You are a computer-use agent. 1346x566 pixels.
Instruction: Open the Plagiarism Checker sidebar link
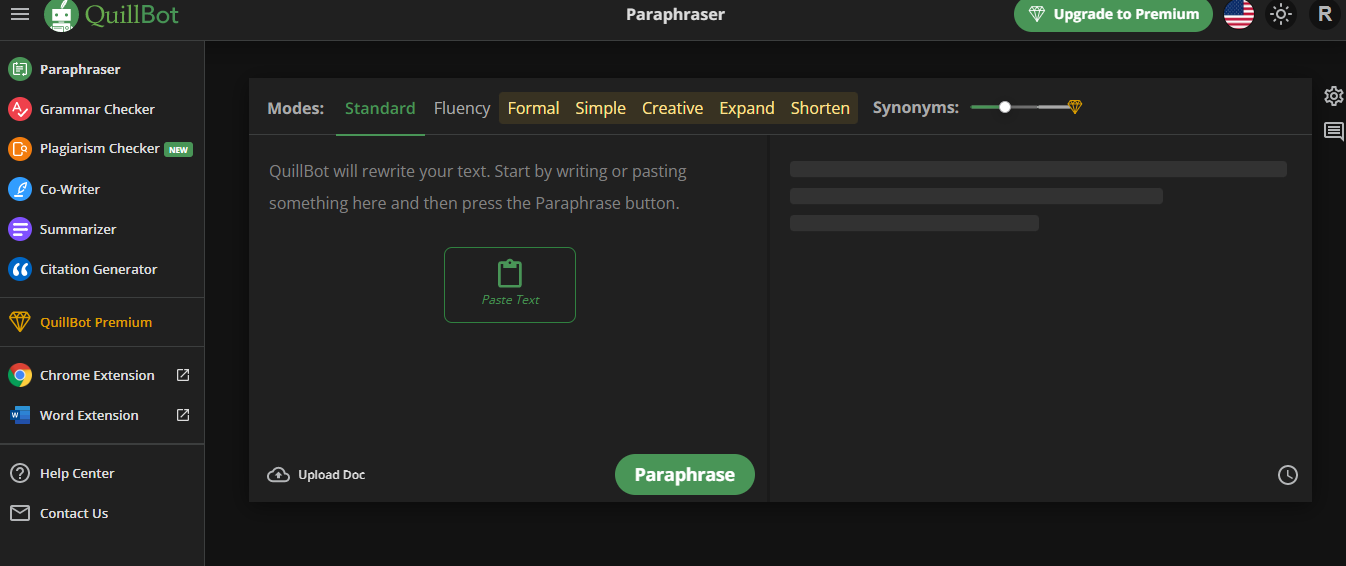(102, 149)
